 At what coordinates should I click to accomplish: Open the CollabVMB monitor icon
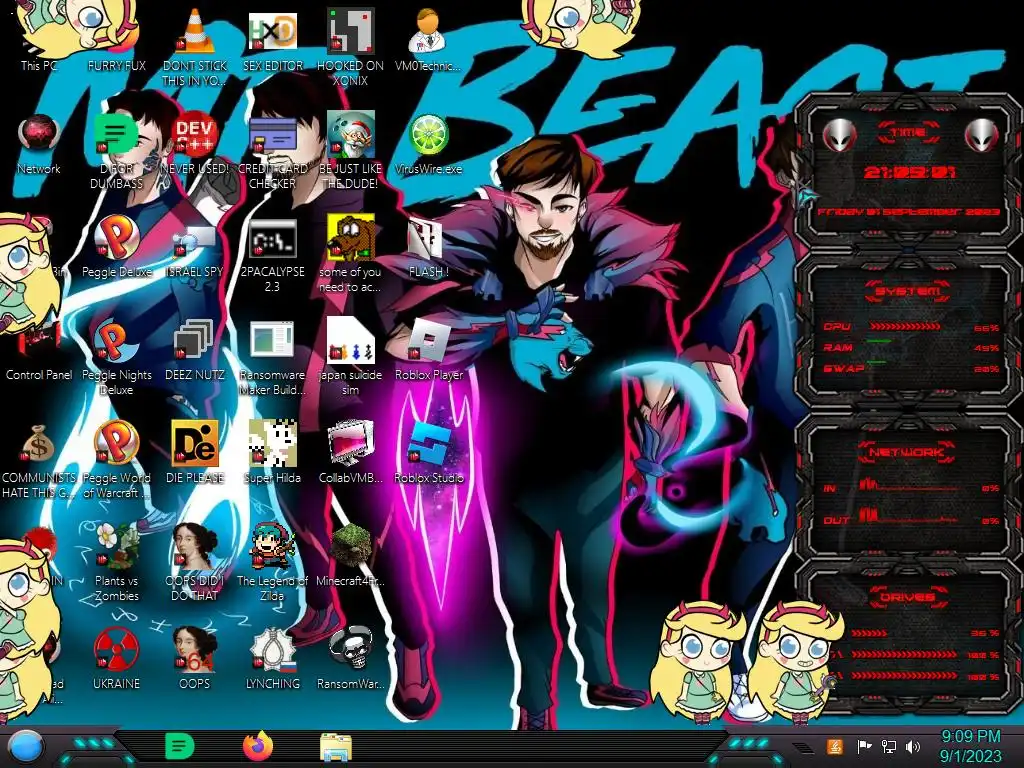coord(351,453)
